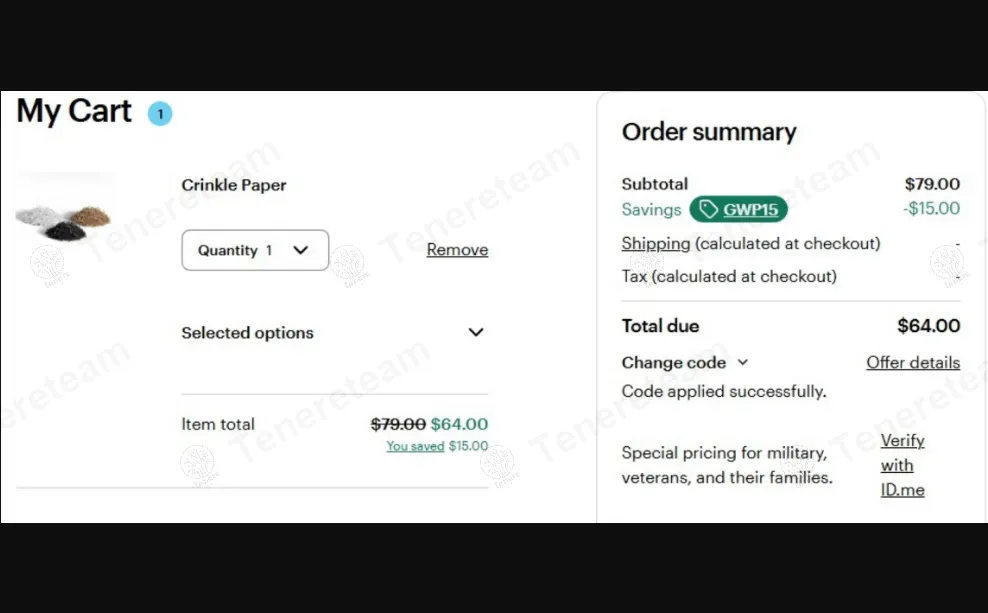This screenshot has width=988, height=613.
Task: Click the -$15.00 savings amount
Action: pyautogui.click(x=931, y=208)
